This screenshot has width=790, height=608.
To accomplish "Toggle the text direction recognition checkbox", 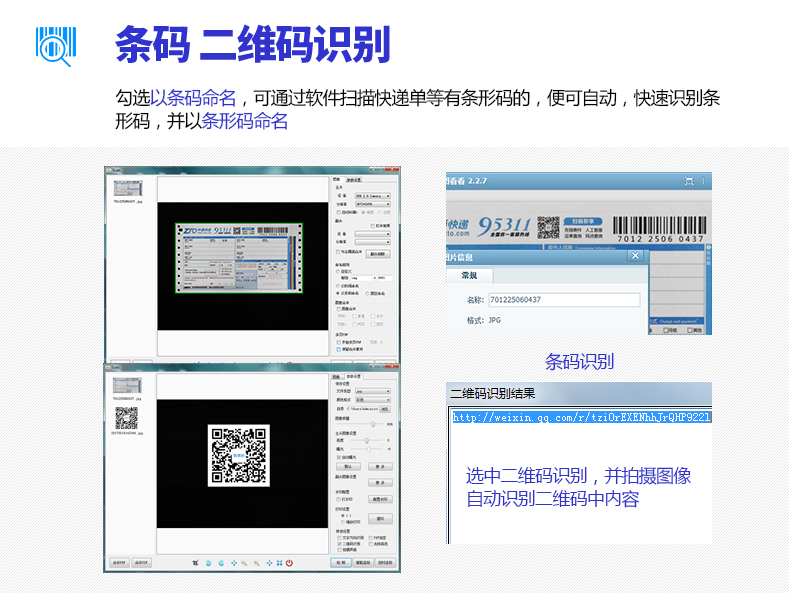I will [x=339, y=538].
